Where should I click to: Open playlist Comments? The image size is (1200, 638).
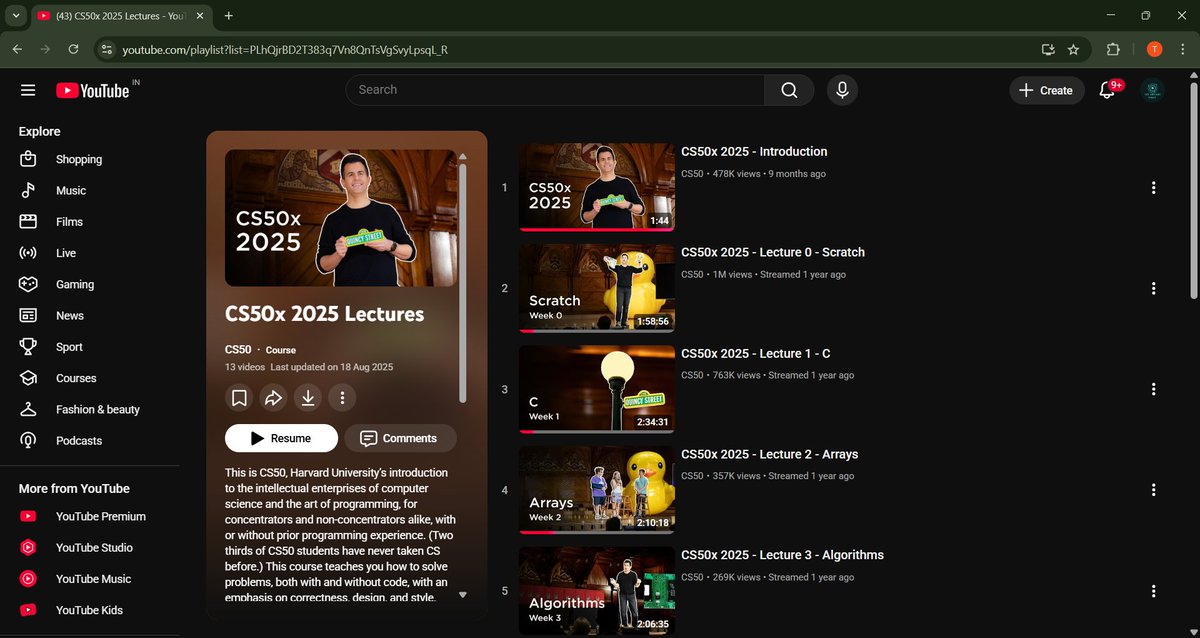coord(400,438)
